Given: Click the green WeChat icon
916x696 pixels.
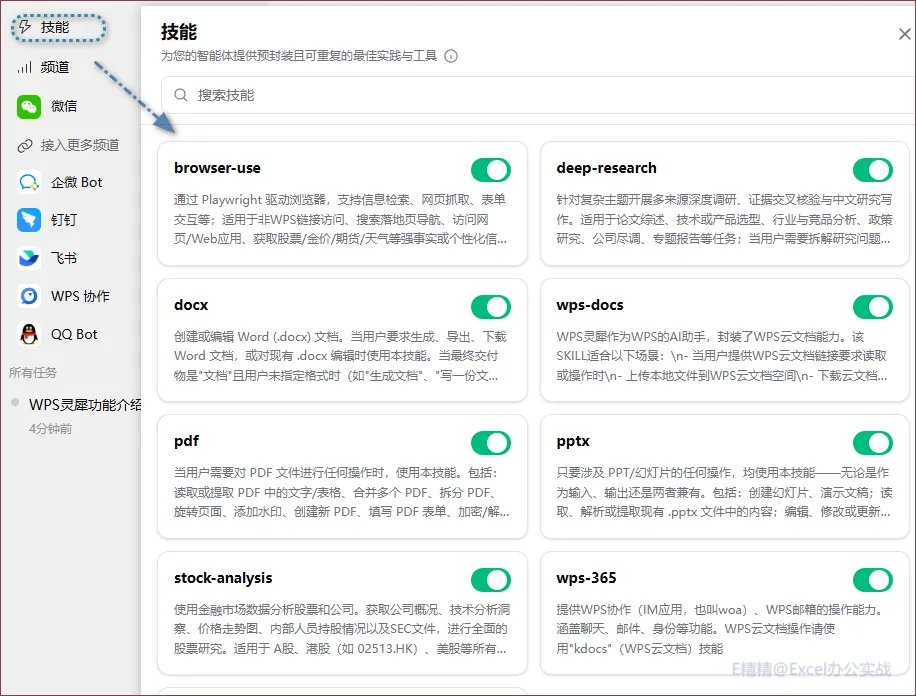Looking at the screenshot, I should click(x=29, y=106).
